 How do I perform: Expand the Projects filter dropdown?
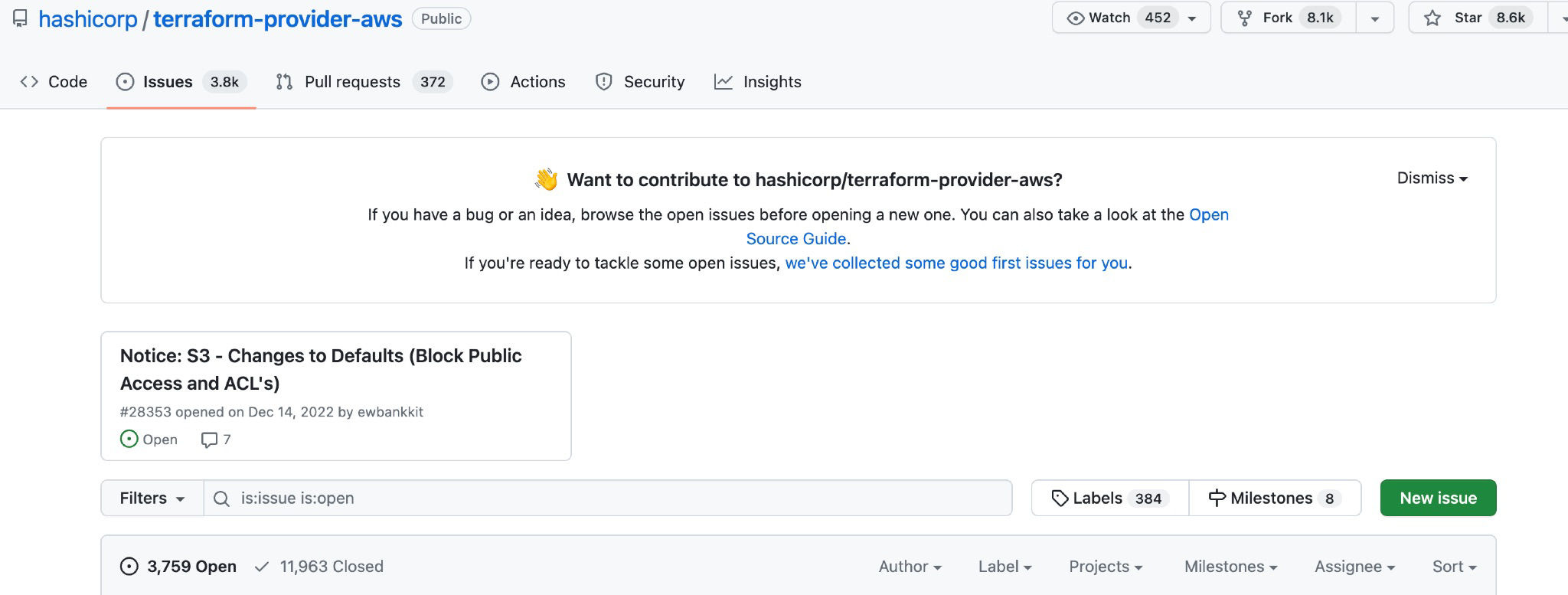(x=1106, y=567)
